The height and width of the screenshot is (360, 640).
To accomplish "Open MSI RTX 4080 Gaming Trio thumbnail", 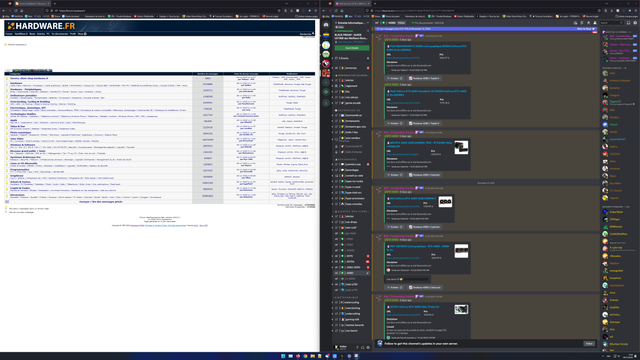I will 461,148.
